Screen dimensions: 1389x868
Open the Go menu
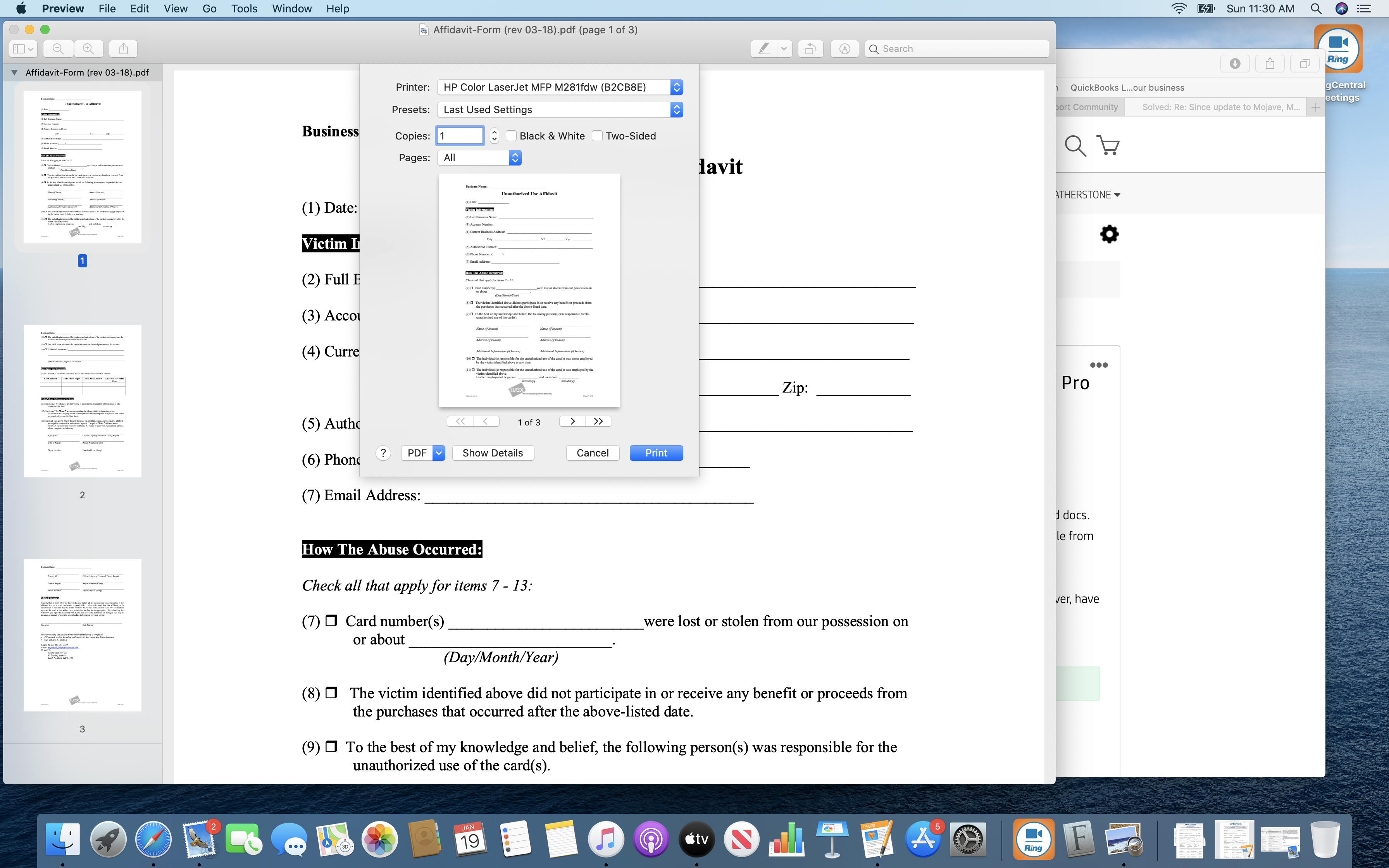pos(210,9)
